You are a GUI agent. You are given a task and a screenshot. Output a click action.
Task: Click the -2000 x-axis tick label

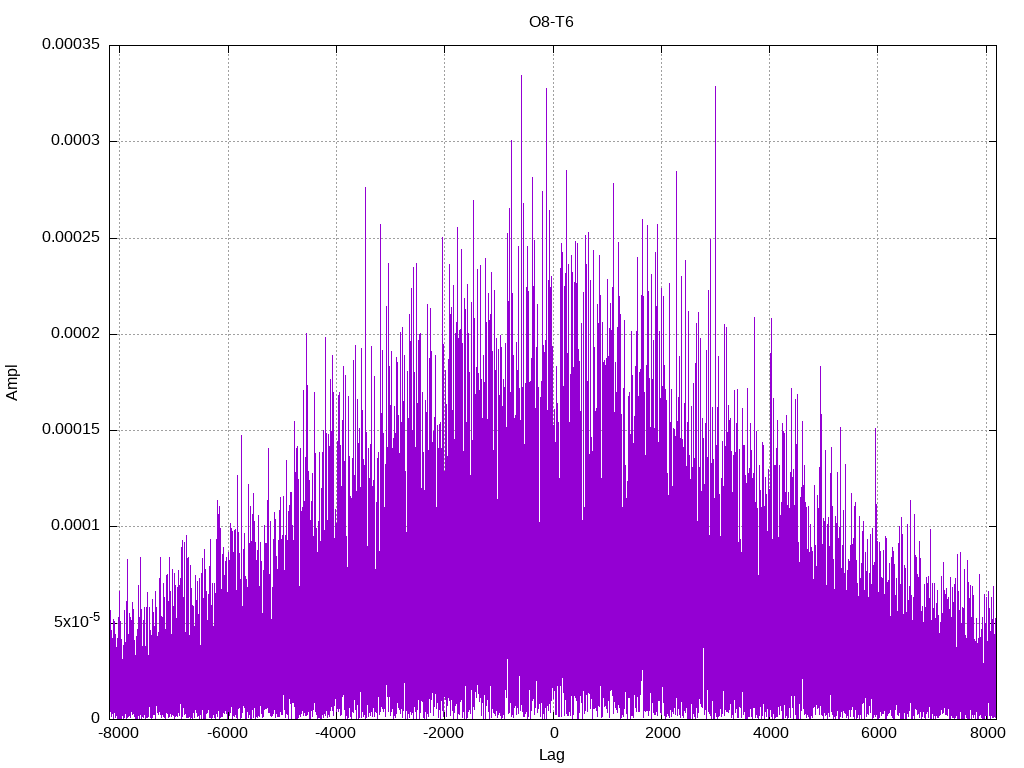pos(443,733)
